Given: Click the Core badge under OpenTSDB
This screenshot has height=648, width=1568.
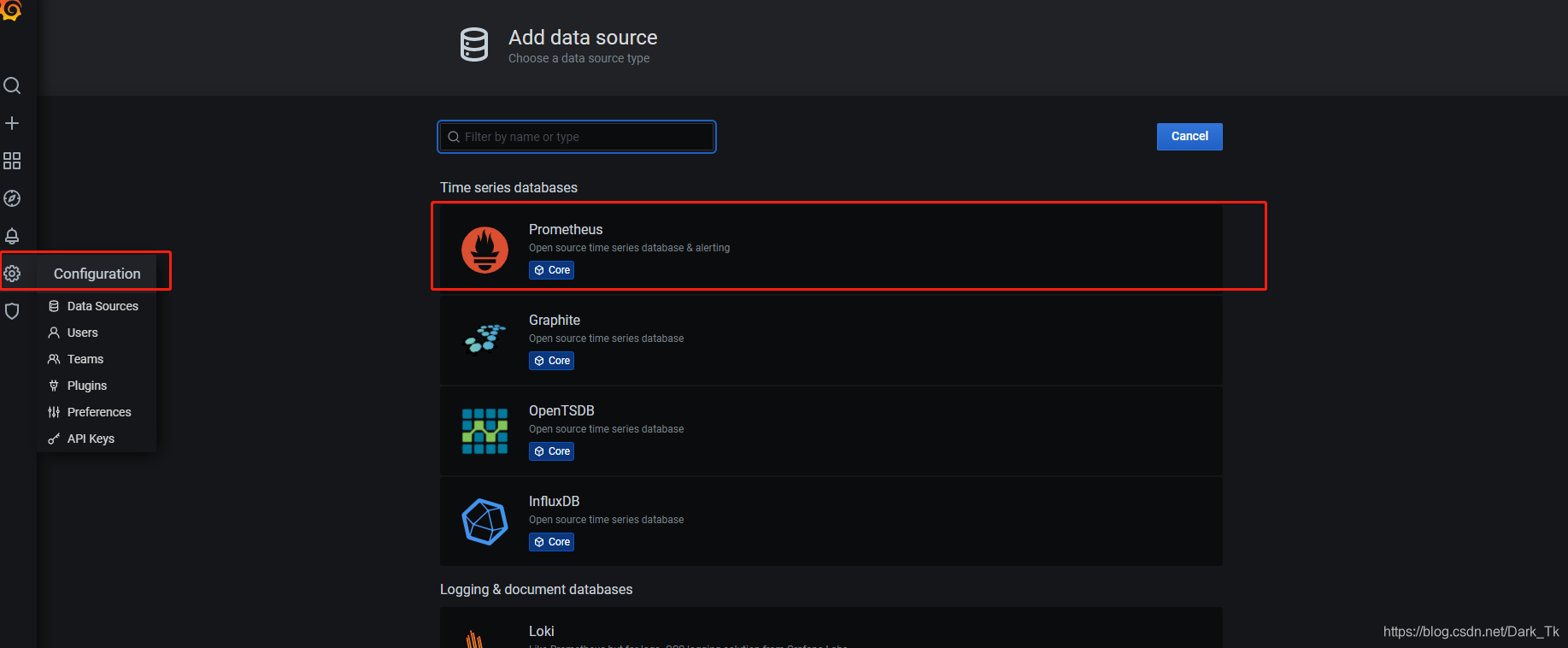Looking at the screenshot, I should click(x=551, y=451).
